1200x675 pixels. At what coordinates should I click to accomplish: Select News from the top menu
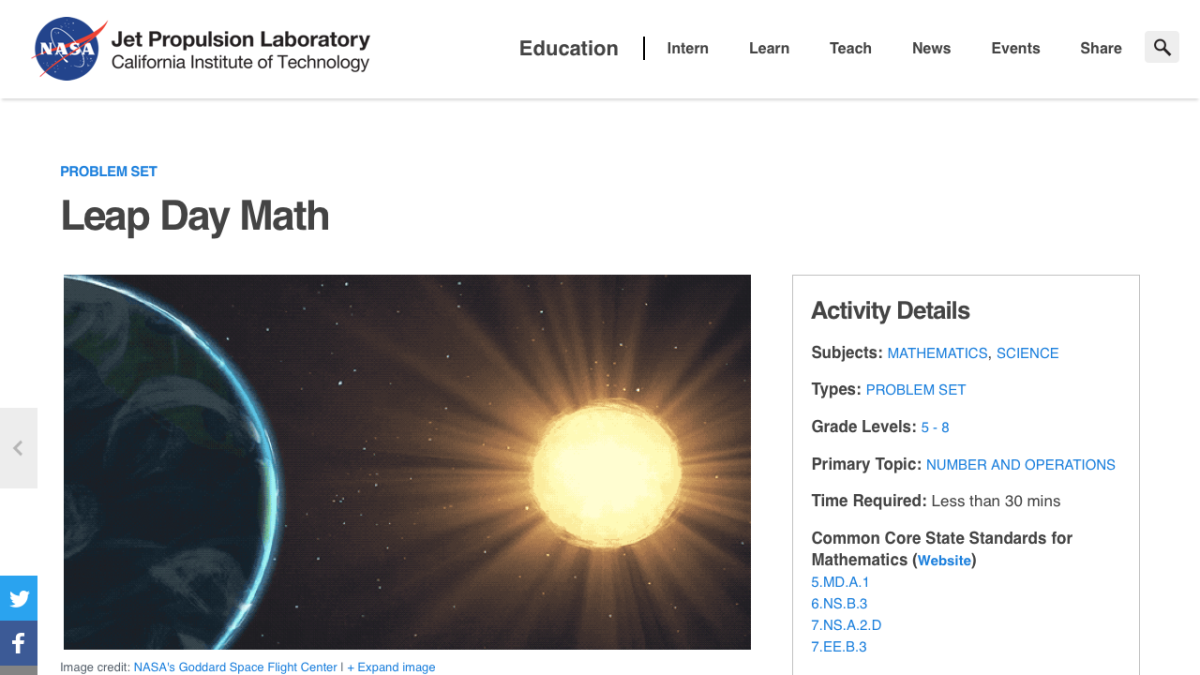pos(931,48)
